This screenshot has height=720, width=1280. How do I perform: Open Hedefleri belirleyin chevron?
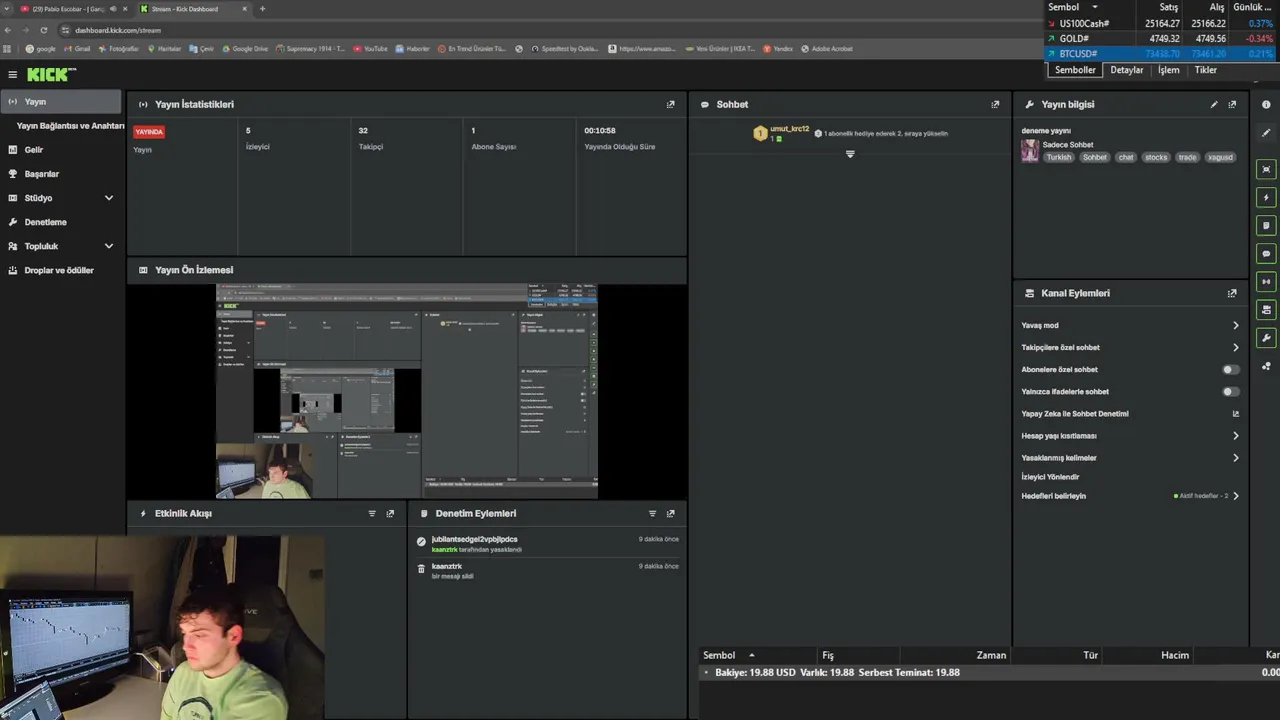(x=1236, y=496)
